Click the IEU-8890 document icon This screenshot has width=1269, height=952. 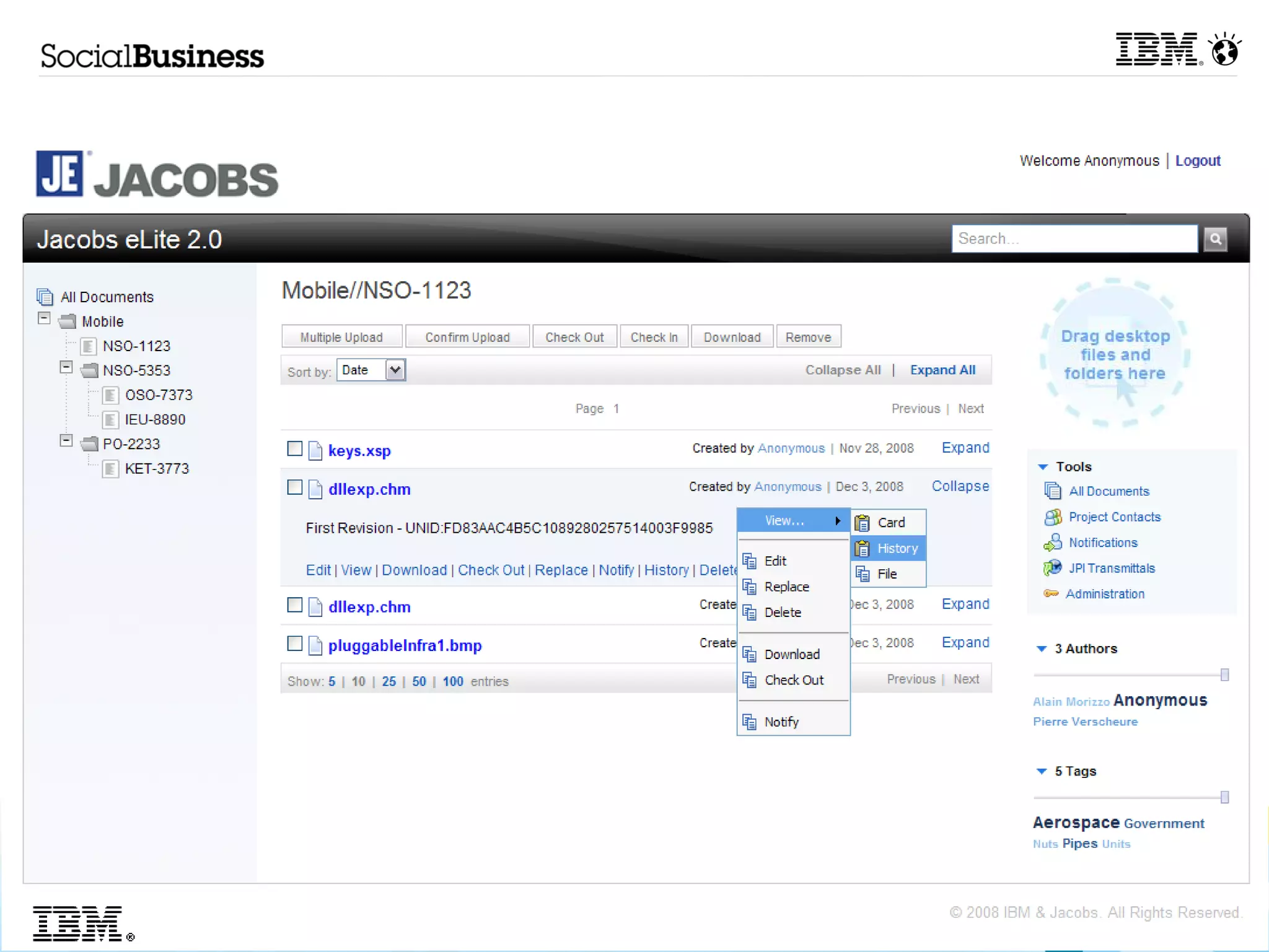click(111, 419)
